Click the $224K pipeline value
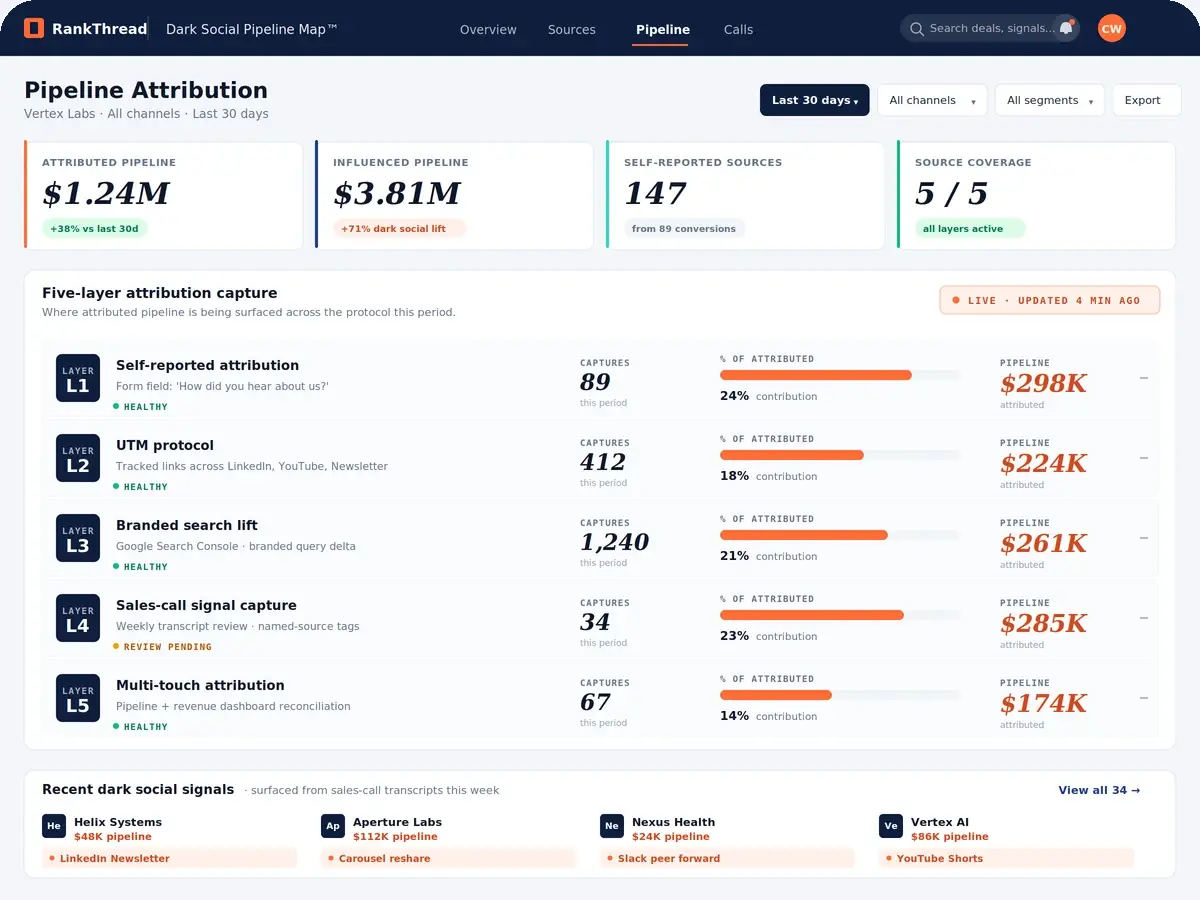The width and height of the screenshot is (1200, 900). tap(1043, 463)
